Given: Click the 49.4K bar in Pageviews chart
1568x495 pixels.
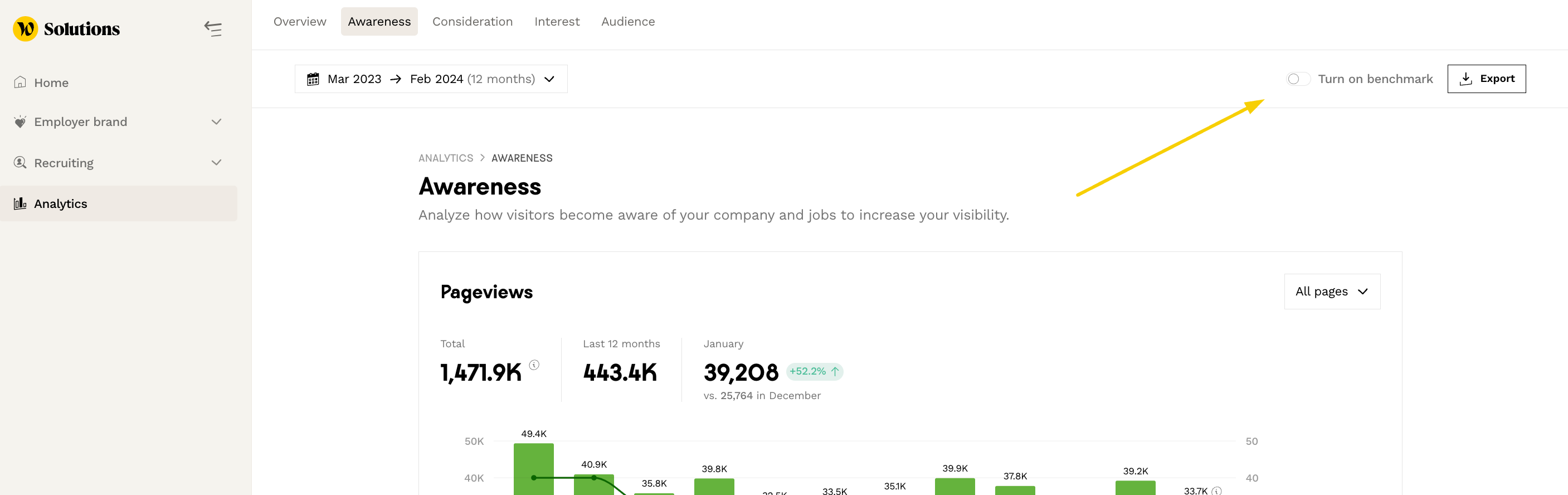Looking at the screenshot, I should tap(533, 469).
